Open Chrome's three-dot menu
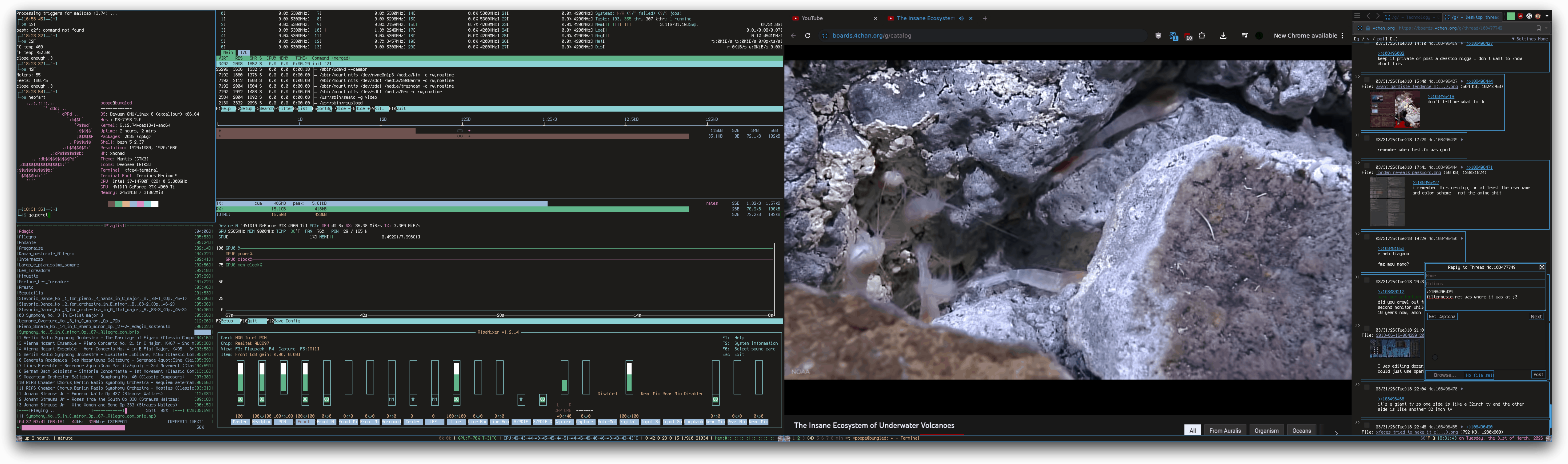This screenshot has width=1568, height=464. point(1342,36)
